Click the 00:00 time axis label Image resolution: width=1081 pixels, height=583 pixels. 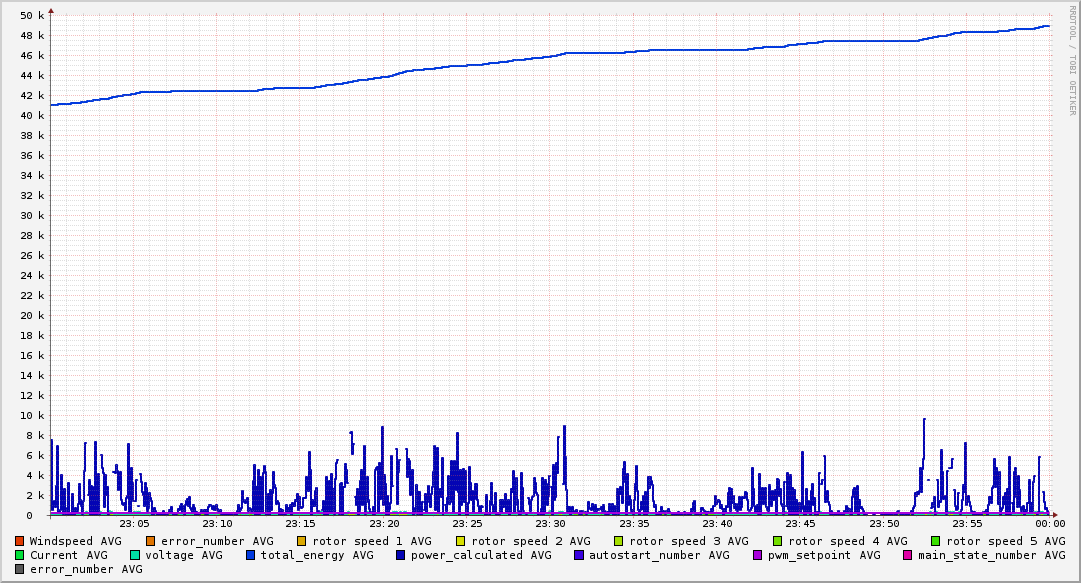pos(1050,523)
